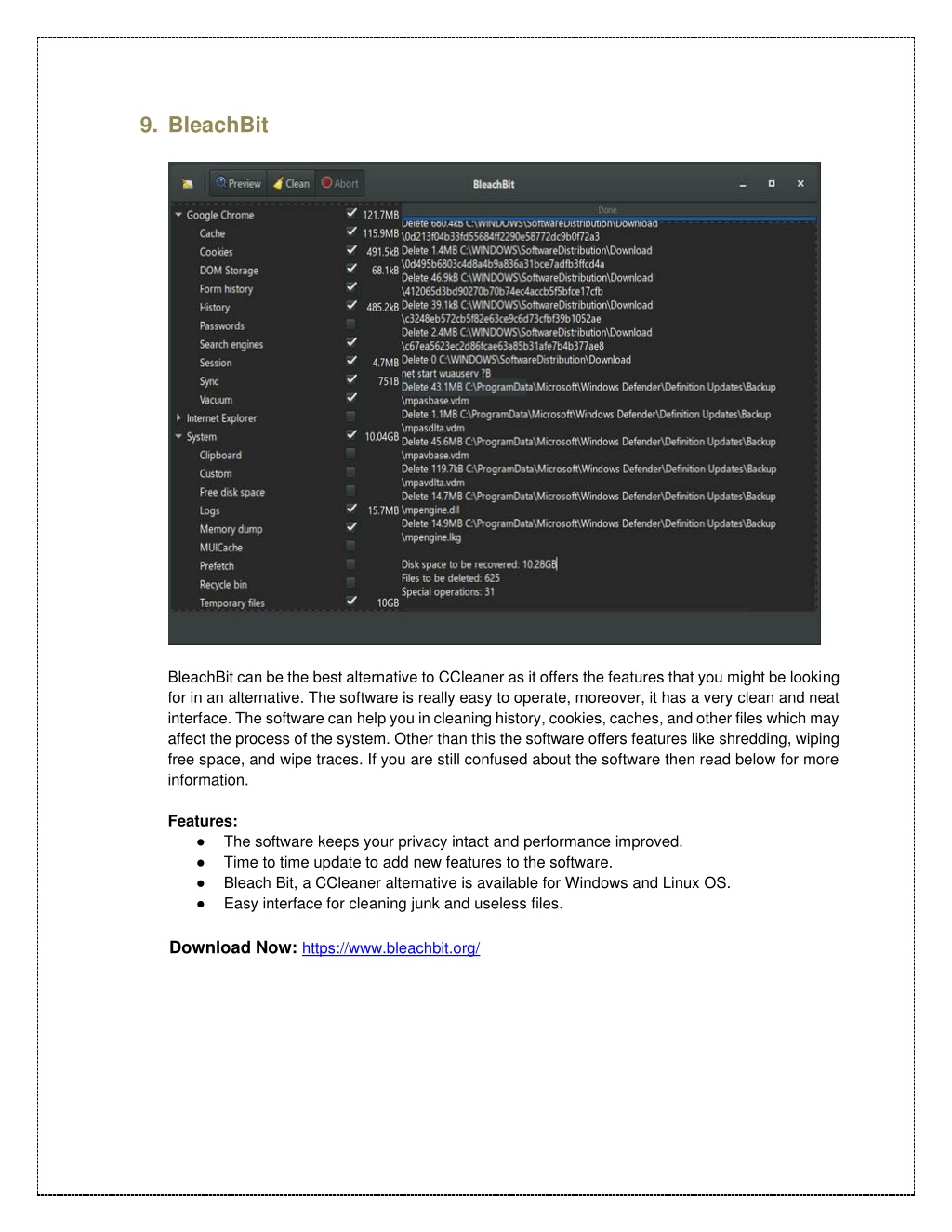Uncheck the Vacuum checkbox

pos(351,398)
